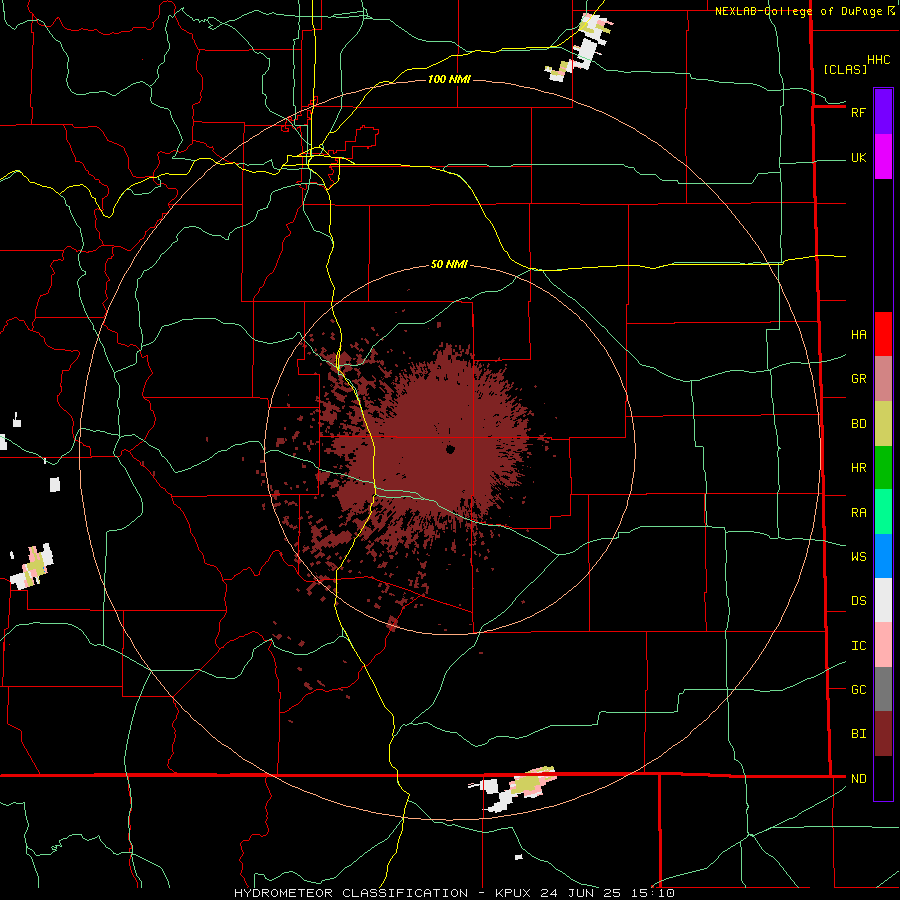Select the 'HA' legend label
The height and width of the screenshot is (900, 900).
(858, 335)
